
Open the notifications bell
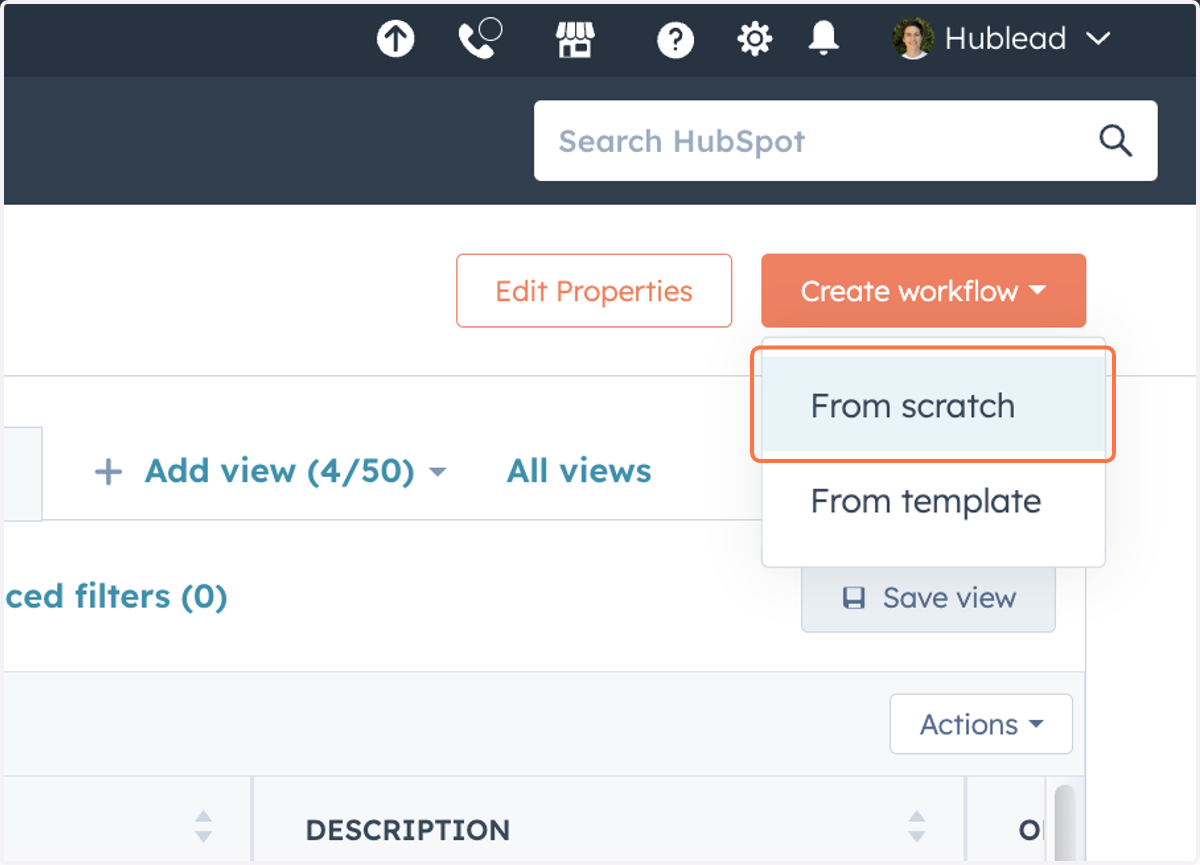pos(823,39)
